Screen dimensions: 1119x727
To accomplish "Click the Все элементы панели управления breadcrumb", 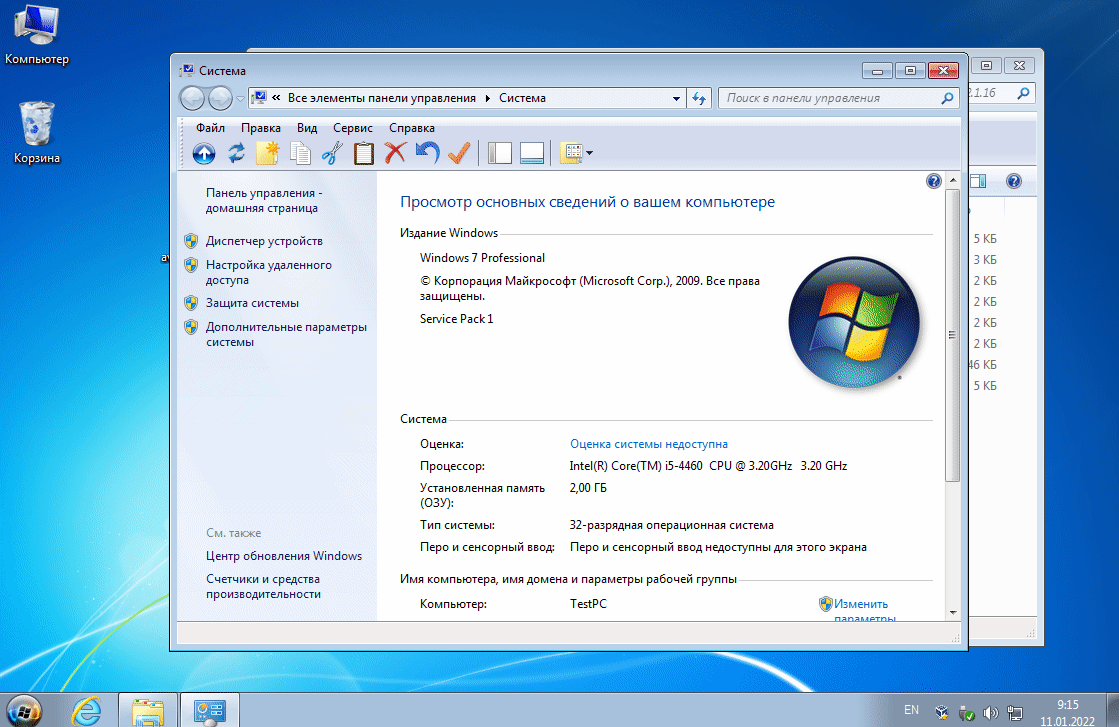I will tap(382, 98).
